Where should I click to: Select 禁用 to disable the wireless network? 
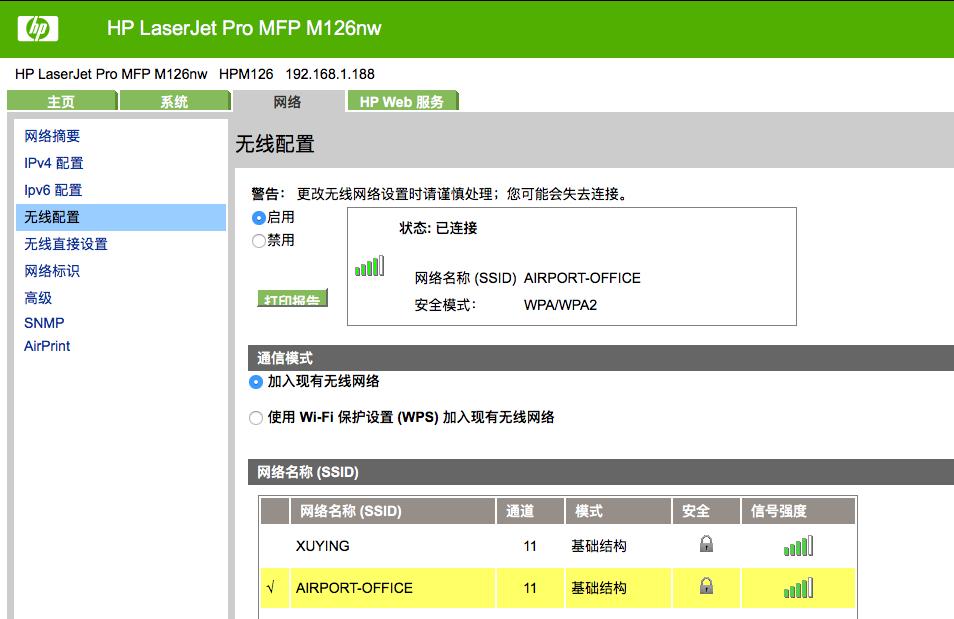(259, 240)
